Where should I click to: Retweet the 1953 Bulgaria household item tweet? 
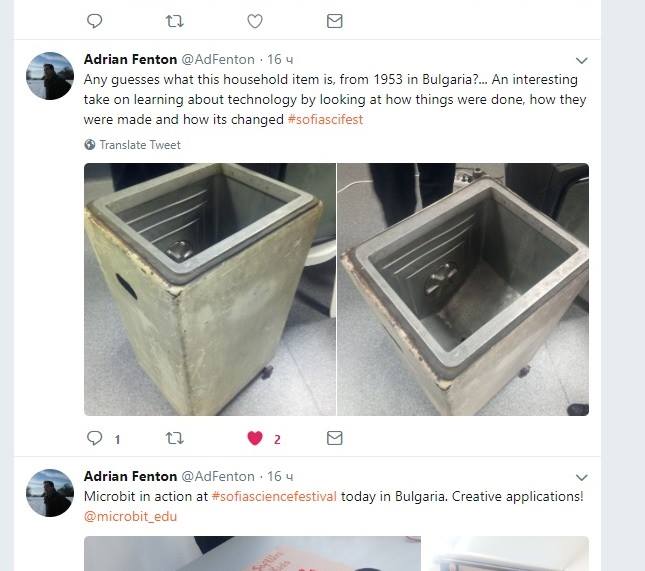click(174, 438)
